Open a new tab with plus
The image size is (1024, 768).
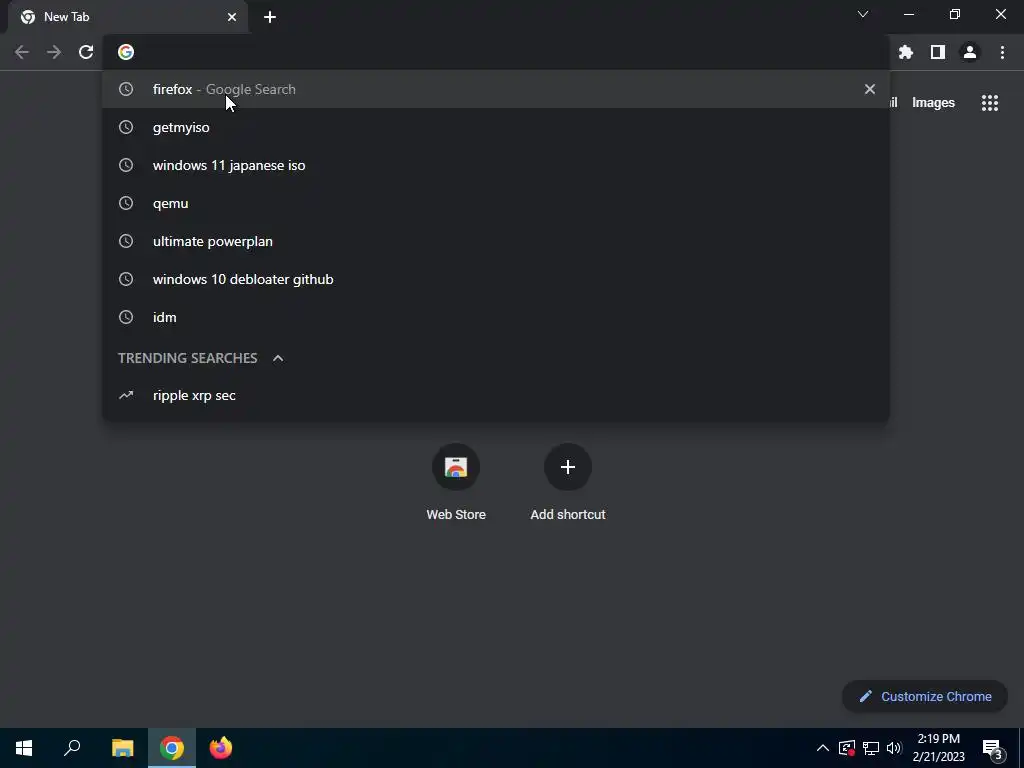(270, 17)
